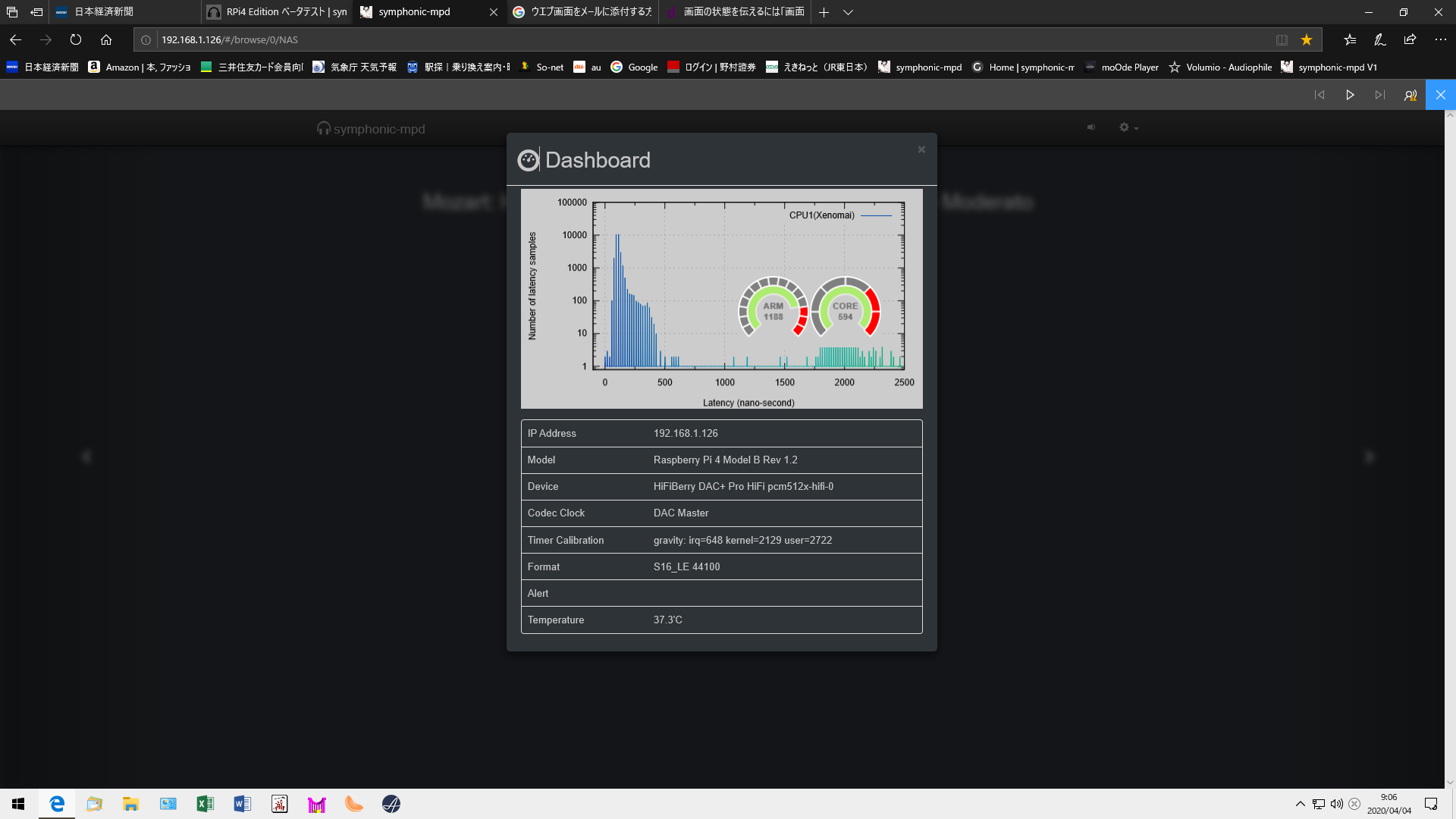Go back in browser history
The image size is (1456, 819).
tap(15, 39)
